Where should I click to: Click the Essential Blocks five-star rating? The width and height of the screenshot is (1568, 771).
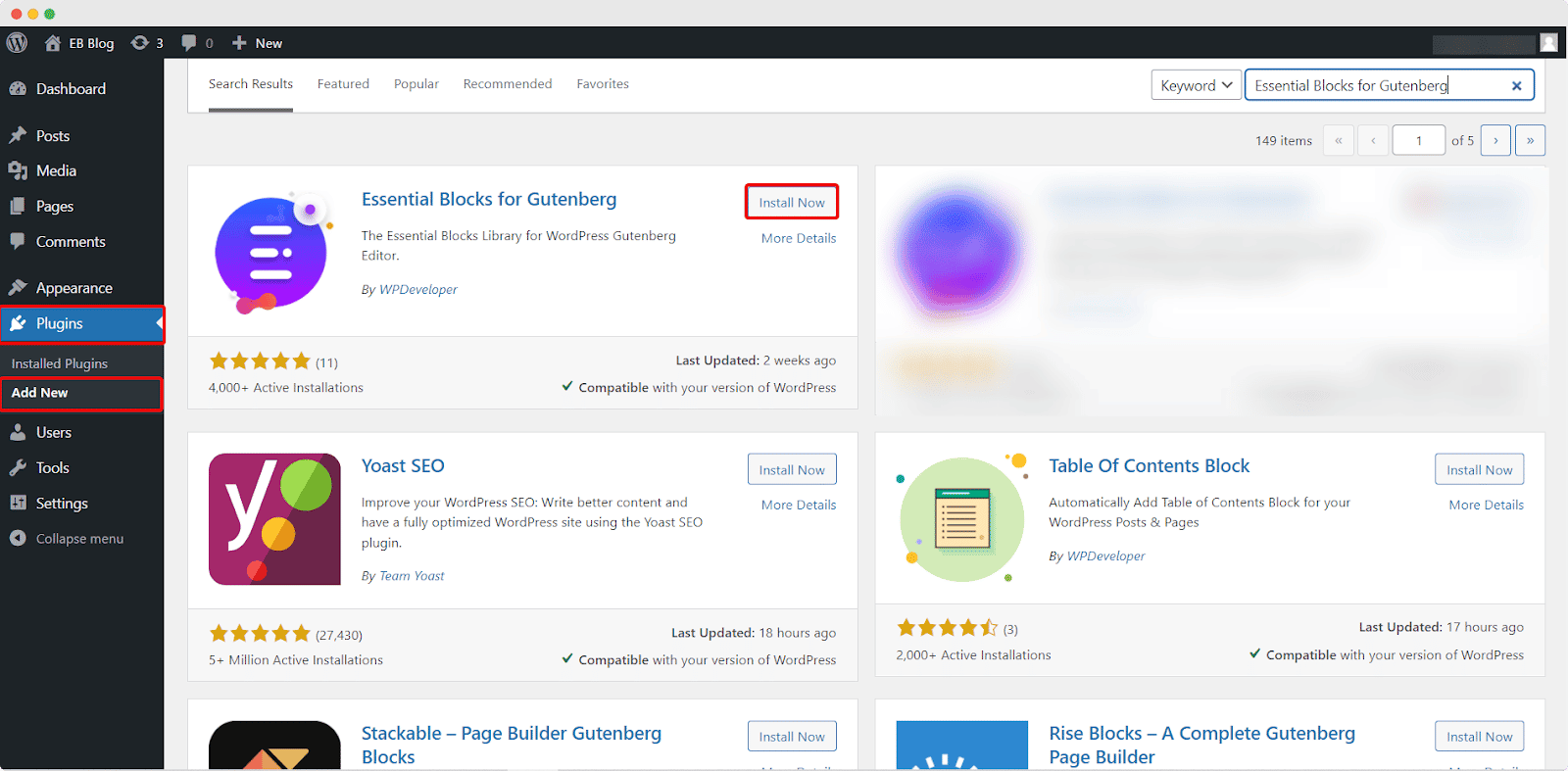(x=260, y=361)
